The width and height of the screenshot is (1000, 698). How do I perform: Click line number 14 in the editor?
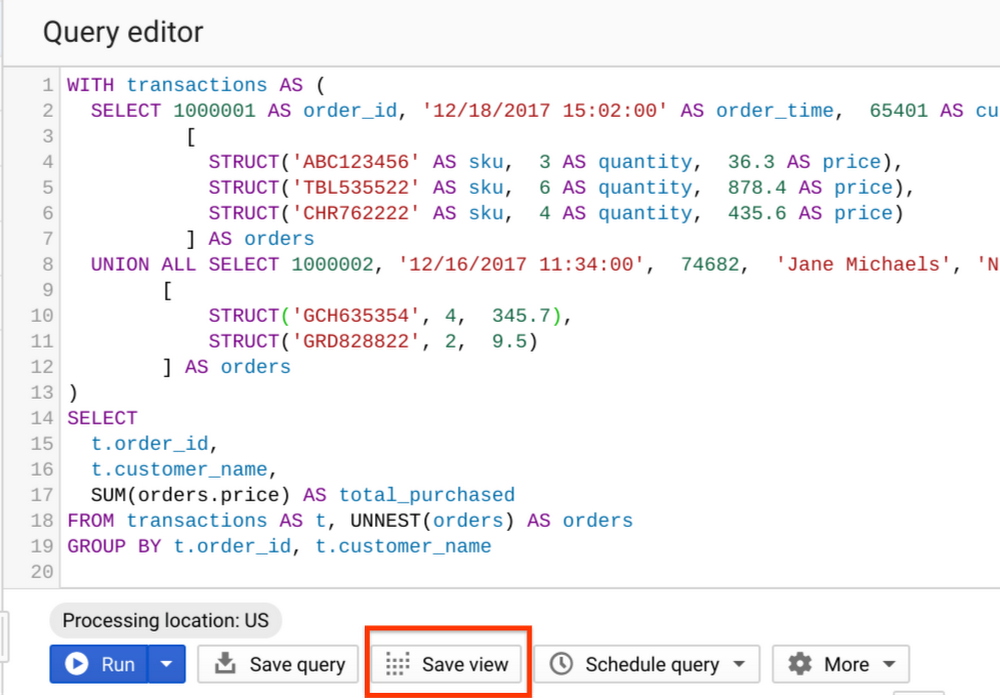(x=41, y=417)
